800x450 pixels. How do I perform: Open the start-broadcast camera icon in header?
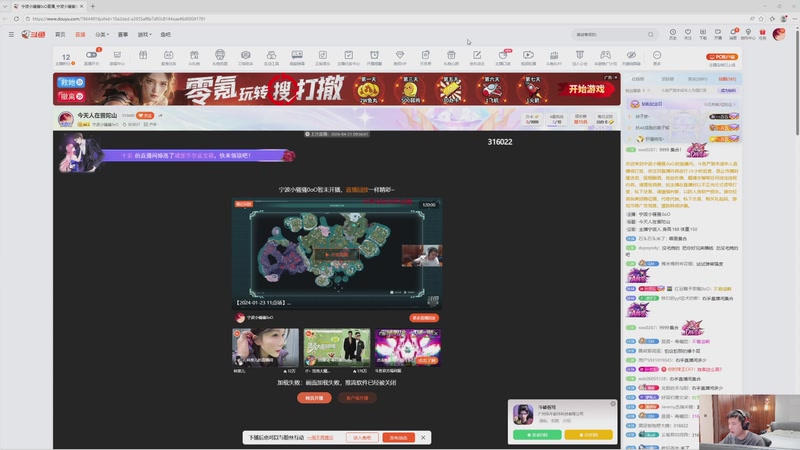tap(718, 32)
